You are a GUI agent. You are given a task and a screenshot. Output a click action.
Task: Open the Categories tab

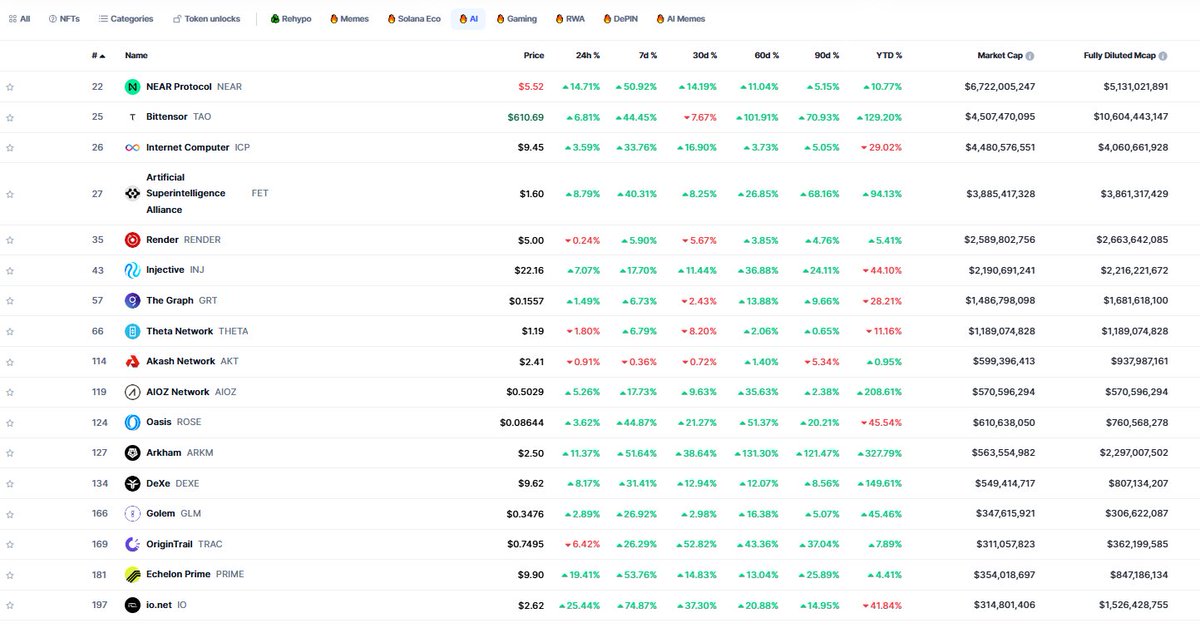pyautogui.click(x=126, y=19)
